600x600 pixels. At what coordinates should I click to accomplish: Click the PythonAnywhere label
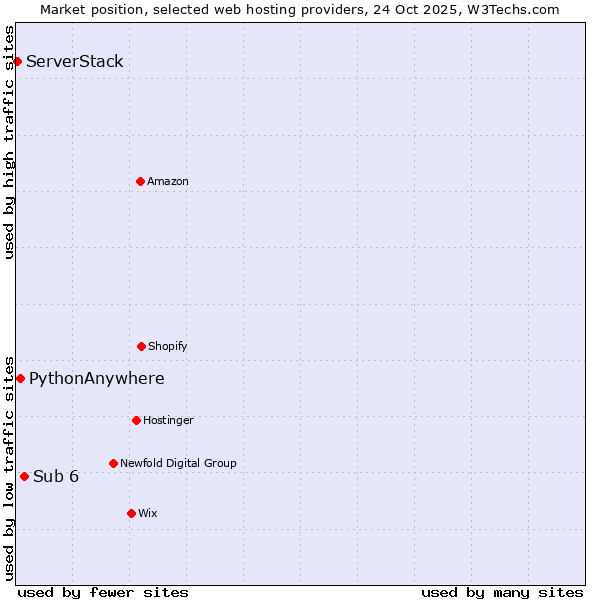tap(97, 379)
